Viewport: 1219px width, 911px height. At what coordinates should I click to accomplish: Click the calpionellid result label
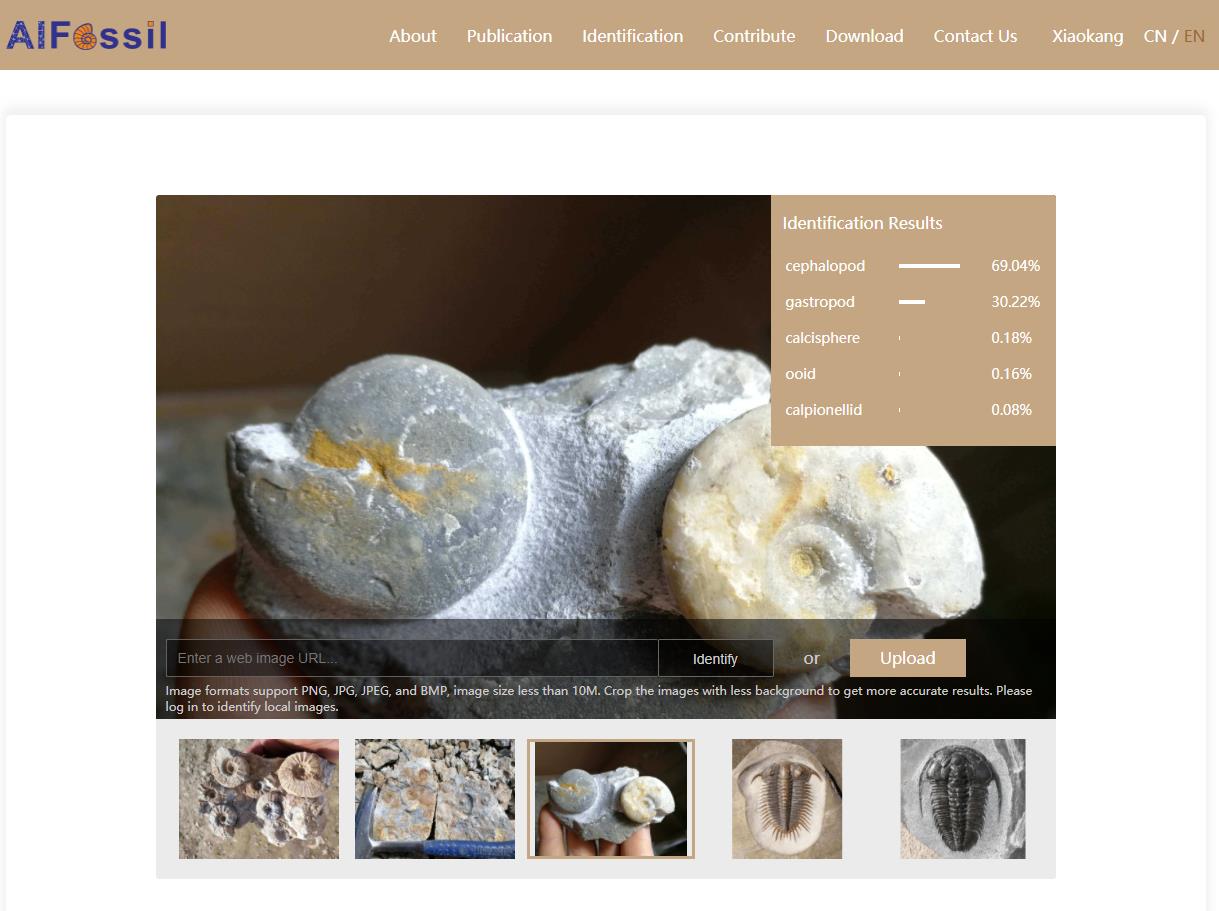823,410
